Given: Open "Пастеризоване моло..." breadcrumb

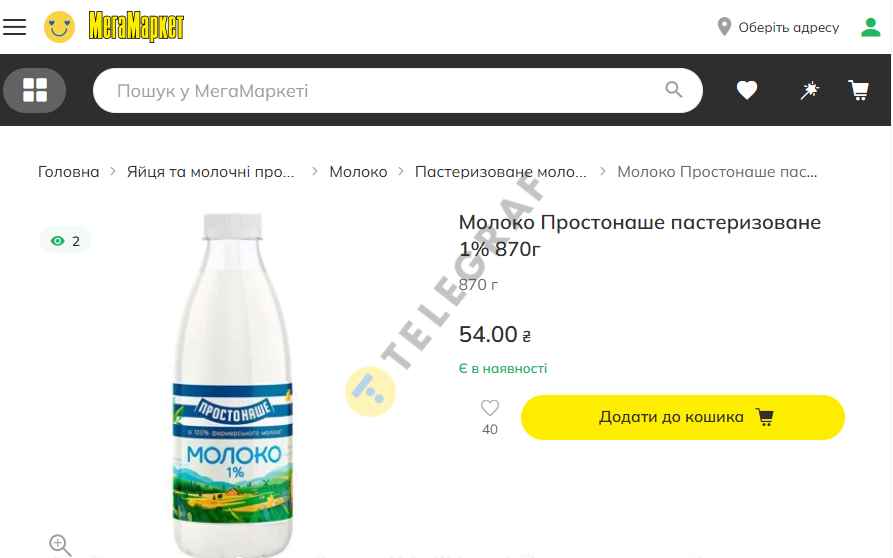Looking at the screenshot, I should 501,171.
